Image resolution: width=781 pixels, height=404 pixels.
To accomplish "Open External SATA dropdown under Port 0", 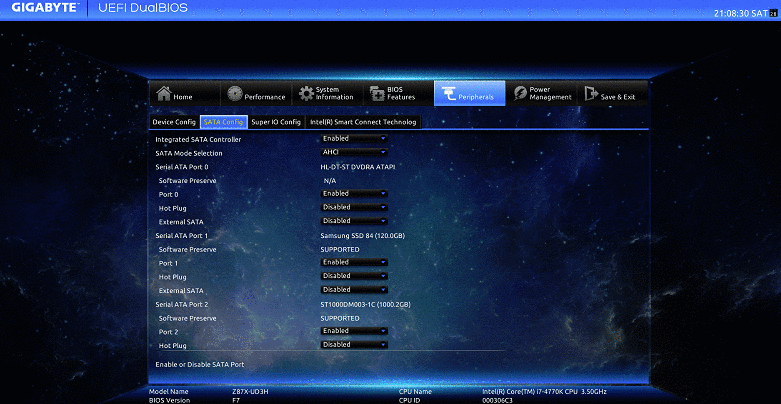I will point(354,221).
